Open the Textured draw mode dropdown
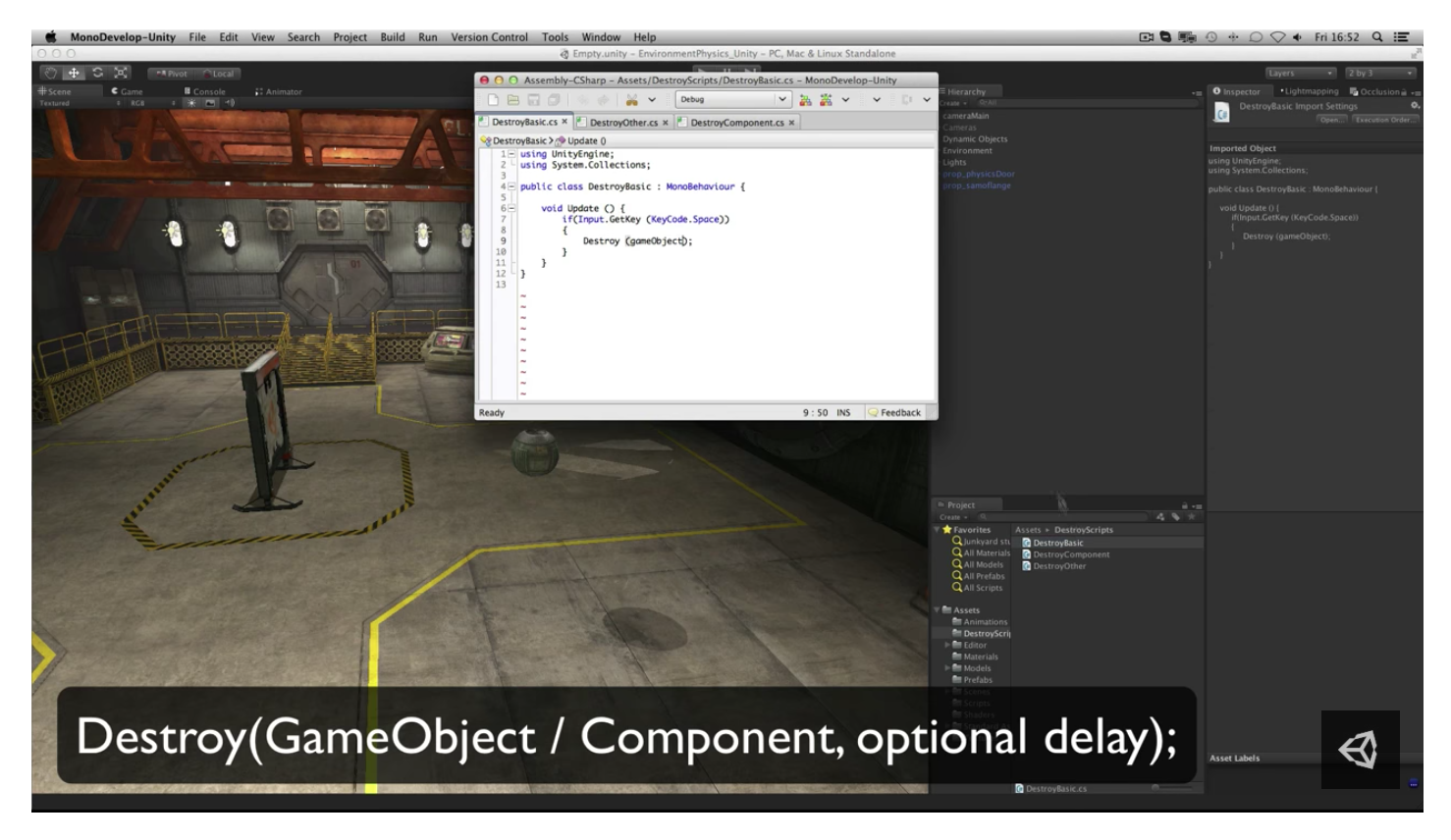 click(x=79, y=102)
